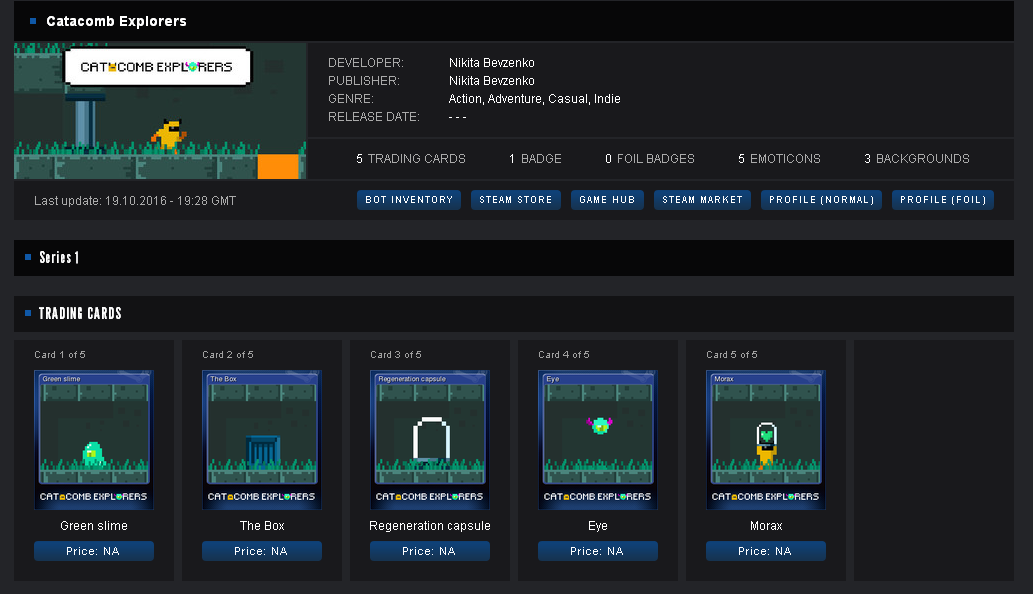Click the publisher name Nikita Bevzenko
This screenshot has height=594, width=1033.
pos(491,80)
